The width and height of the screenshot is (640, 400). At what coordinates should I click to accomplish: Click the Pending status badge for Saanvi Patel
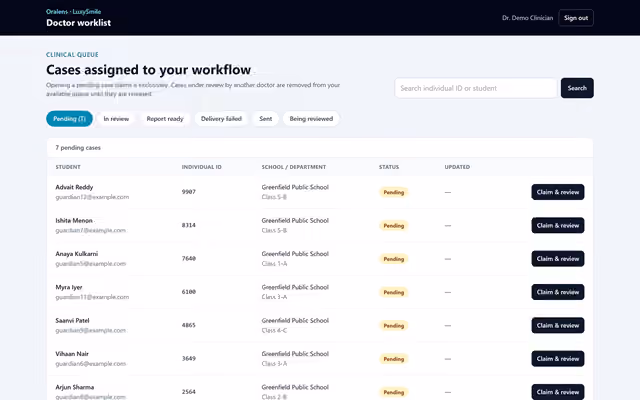(x=393, y=326)
